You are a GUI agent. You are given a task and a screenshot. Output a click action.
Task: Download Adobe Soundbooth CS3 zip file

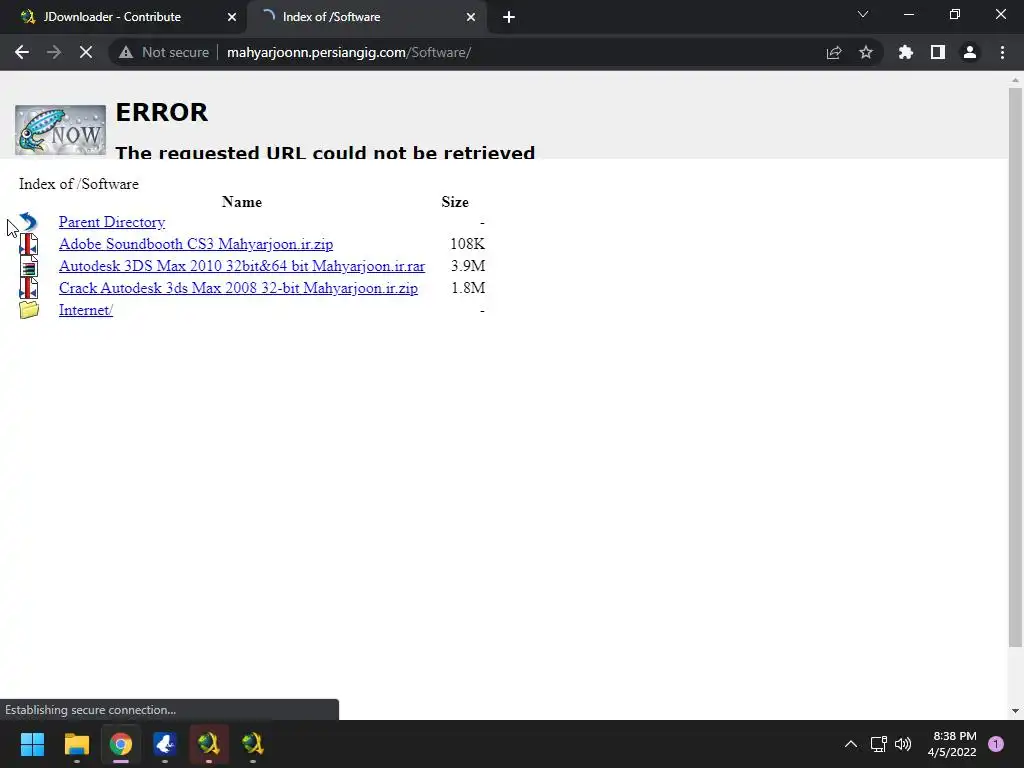pyautogui.click(x=196, y=244)
